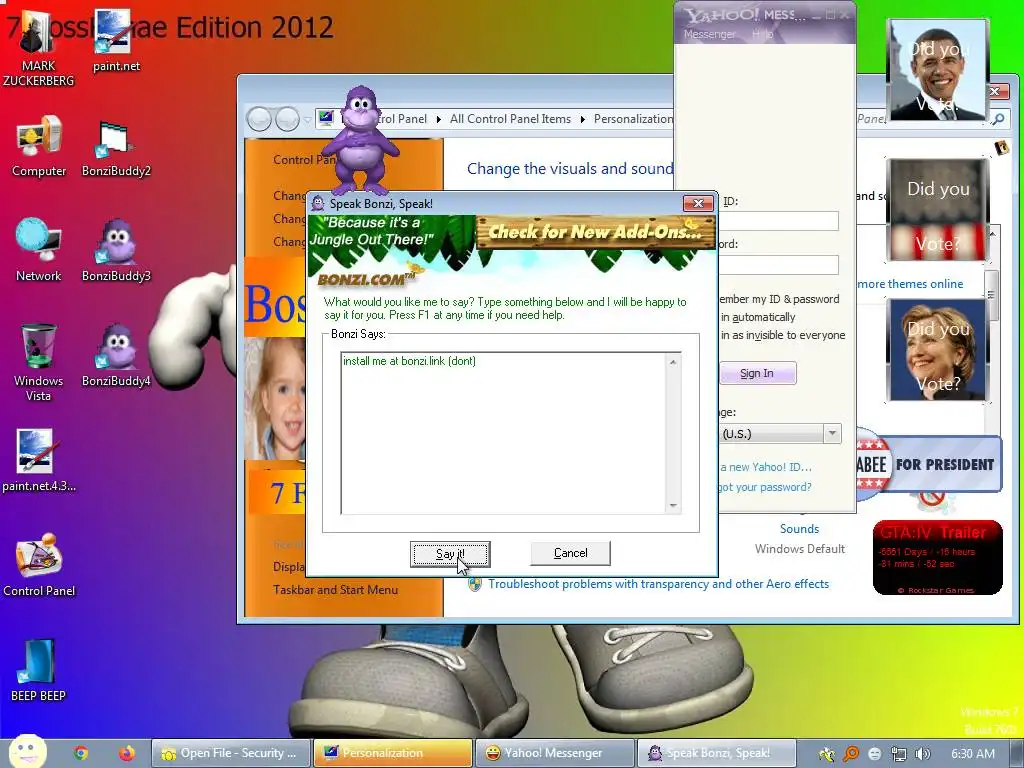Image resolution: width=1024 pixels, height=768 pixels.
Task: Click Personalization breadcrumb in address bar
Action: pyautogui.click(x=633, y=119)
